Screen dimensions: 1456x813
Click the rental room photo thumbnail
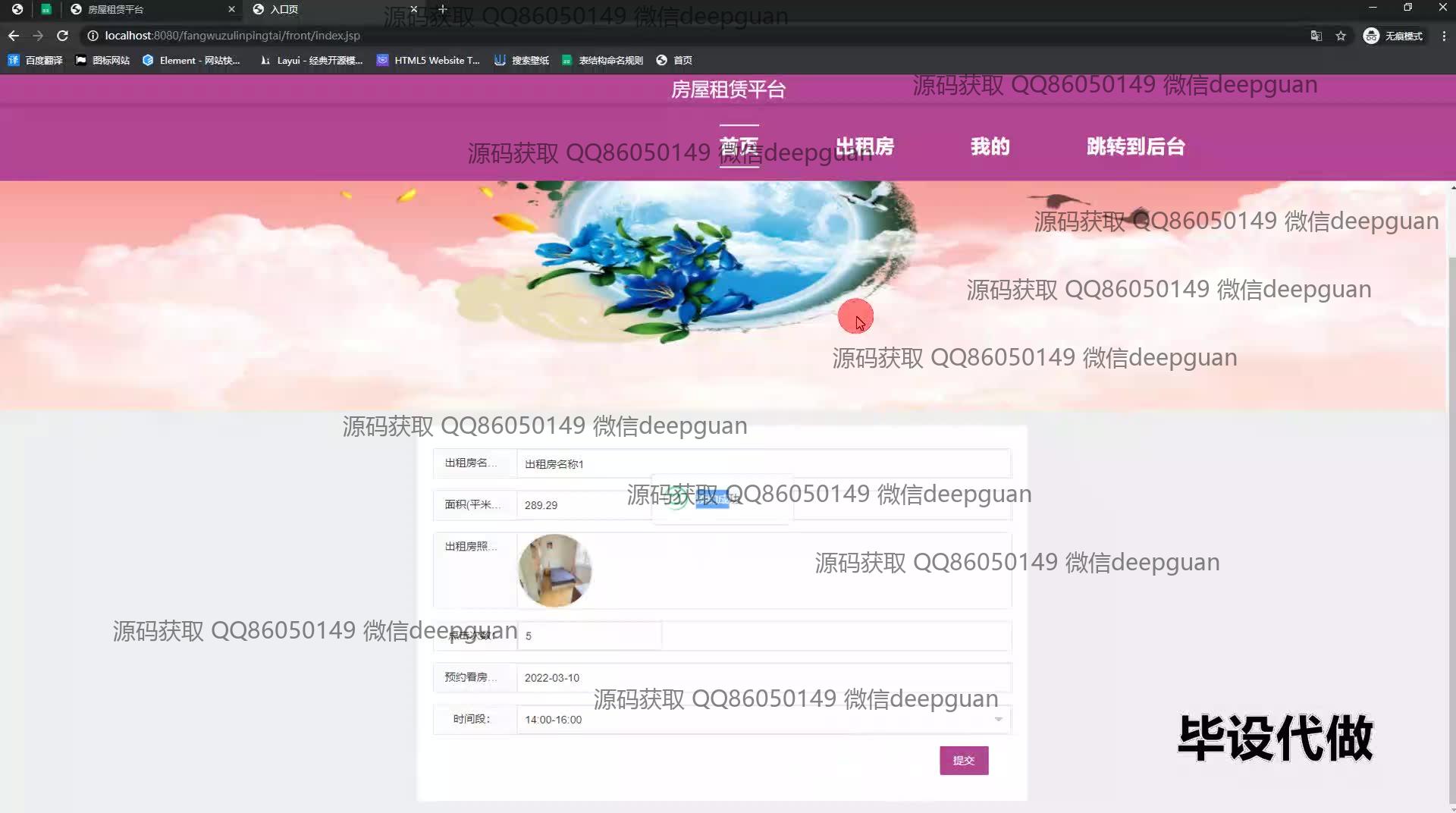(554, 570)
